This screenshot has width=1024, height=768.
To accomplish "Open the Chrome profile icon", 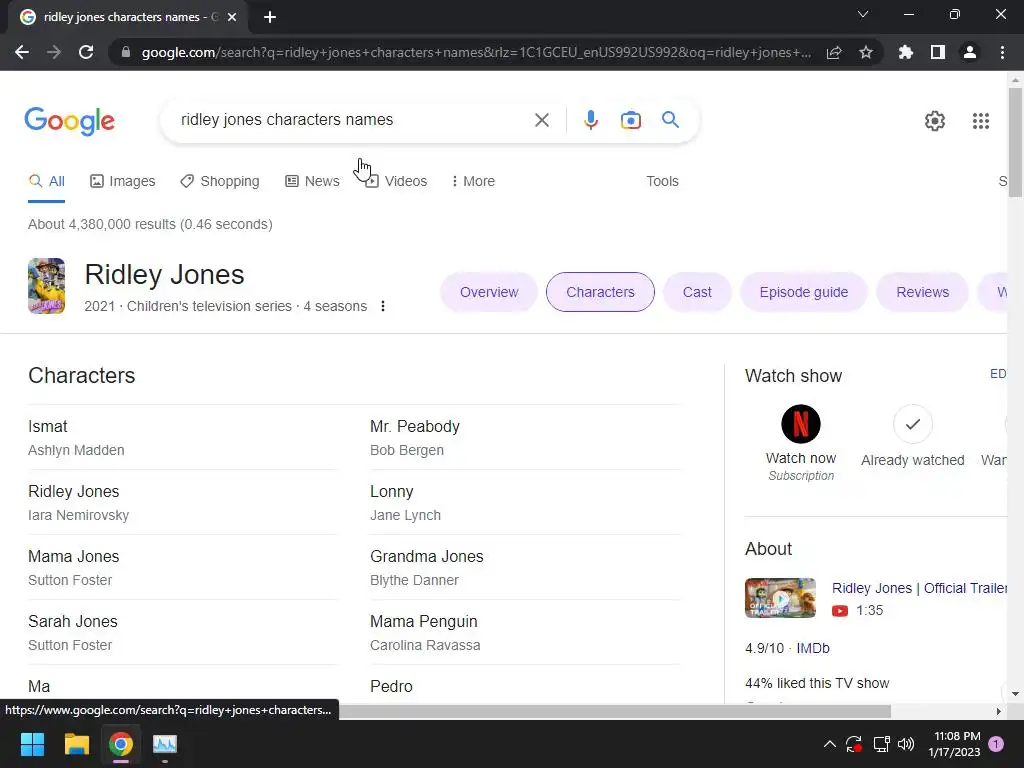I will point(970,52).
